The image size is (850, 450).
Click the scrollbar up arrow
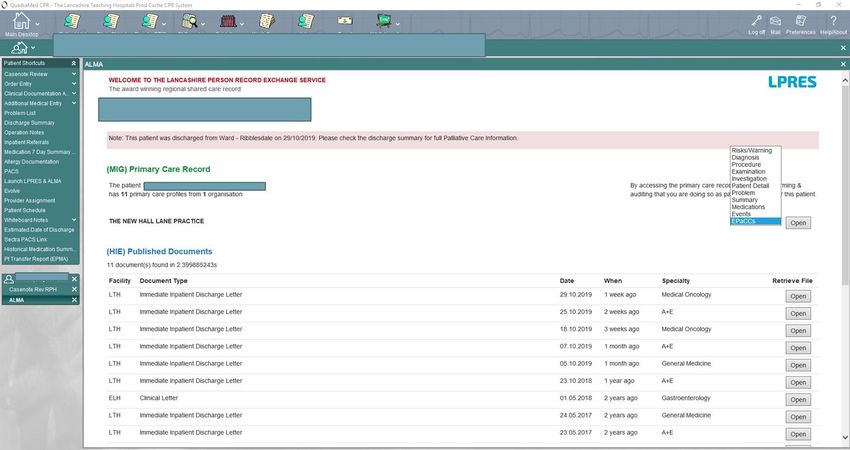[x=845, y=81]
